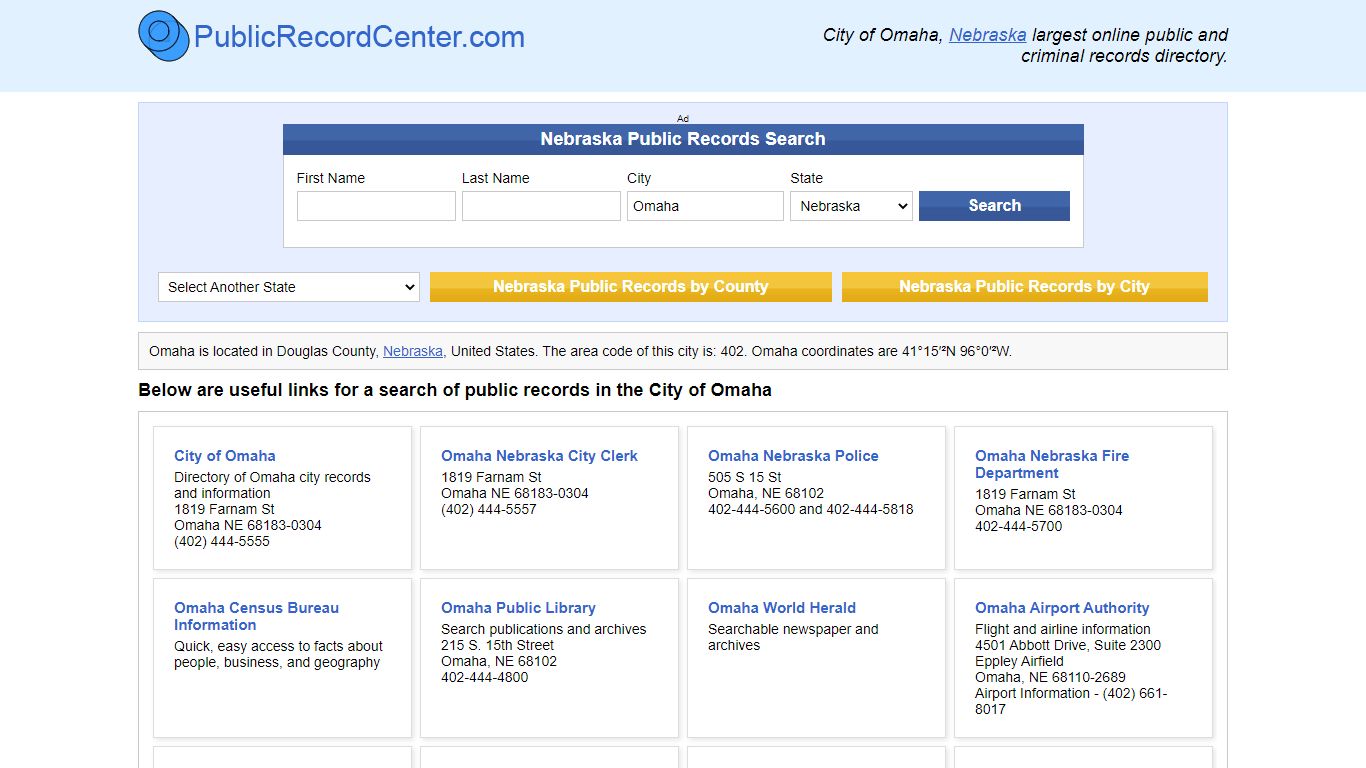Follow the Nebraska link in location description
The image size is (1366, 768).
pyautogui.click(x=413, y=351)
